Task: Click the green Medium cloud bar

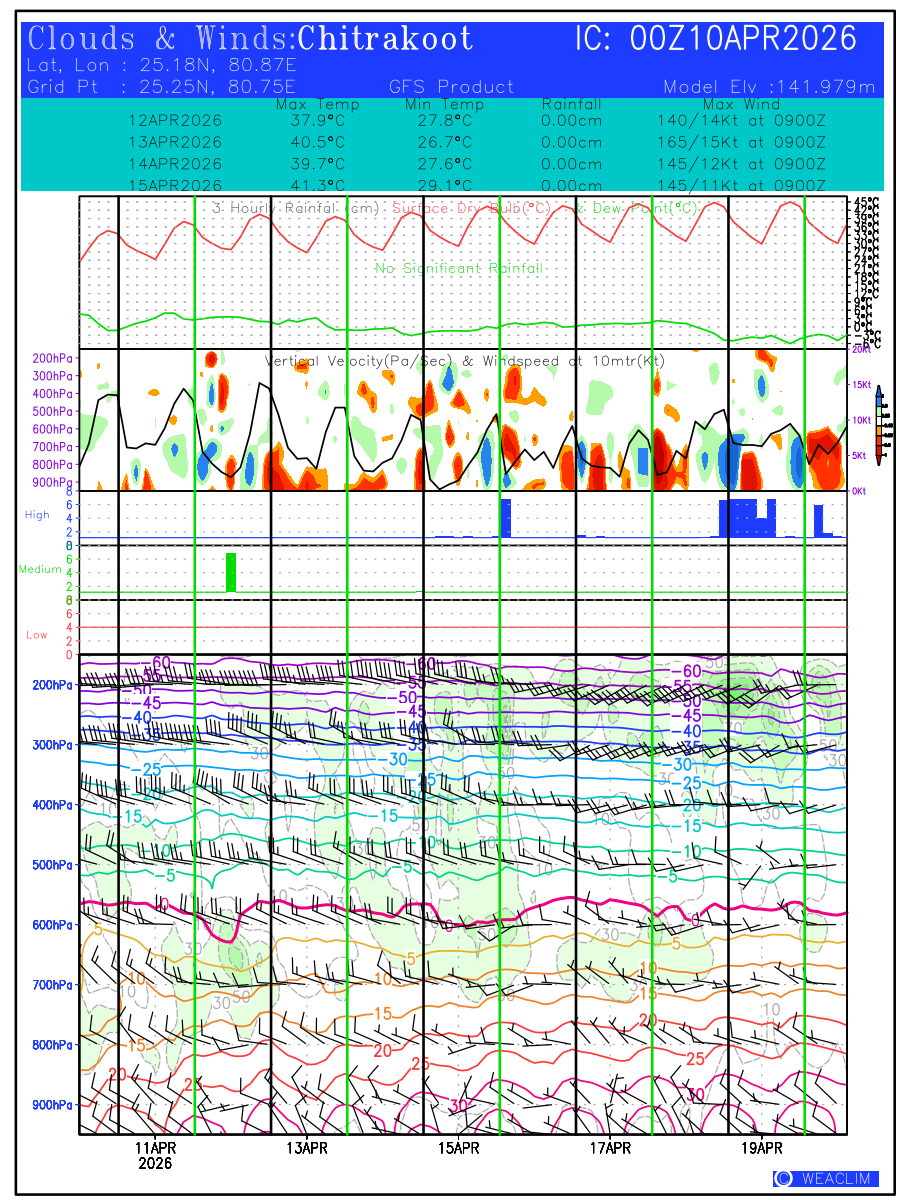Action: [x=231, y=572]
